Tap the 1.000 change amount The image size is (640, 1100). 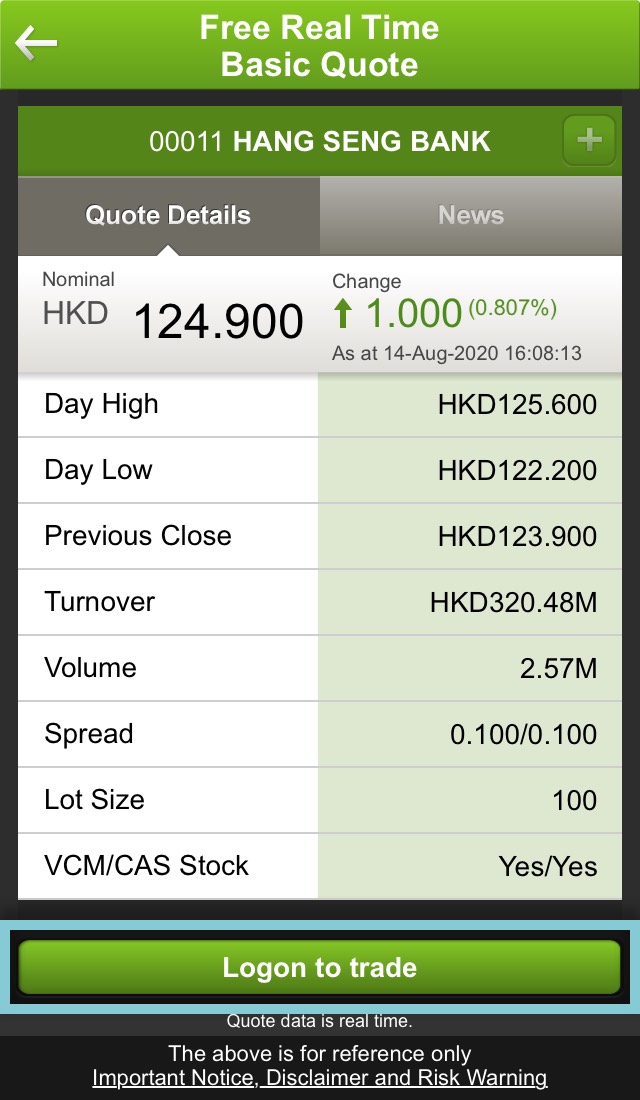(412, 314)
